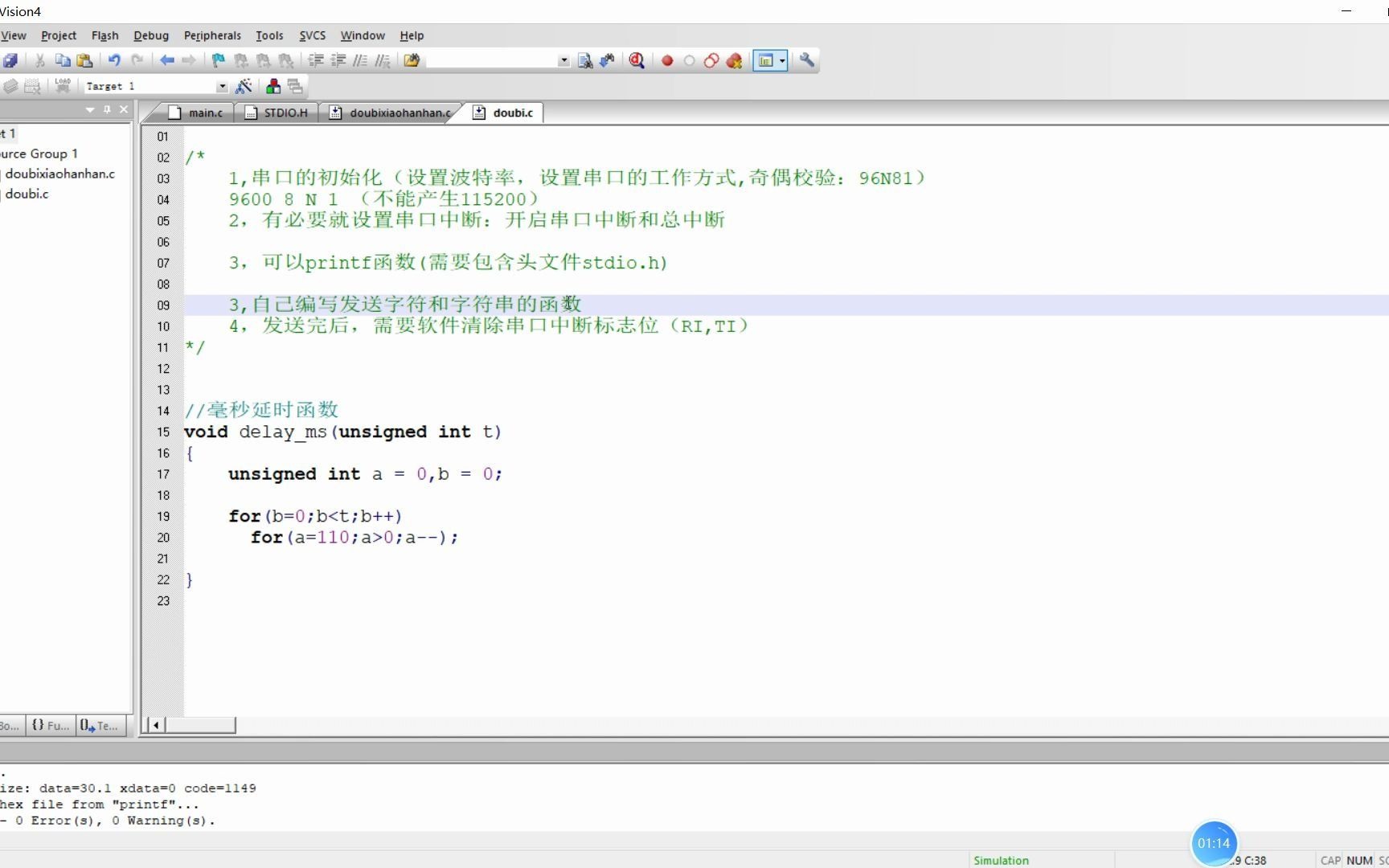
Task: Toggle the window layout button
Action: click(x=765, y=60)
